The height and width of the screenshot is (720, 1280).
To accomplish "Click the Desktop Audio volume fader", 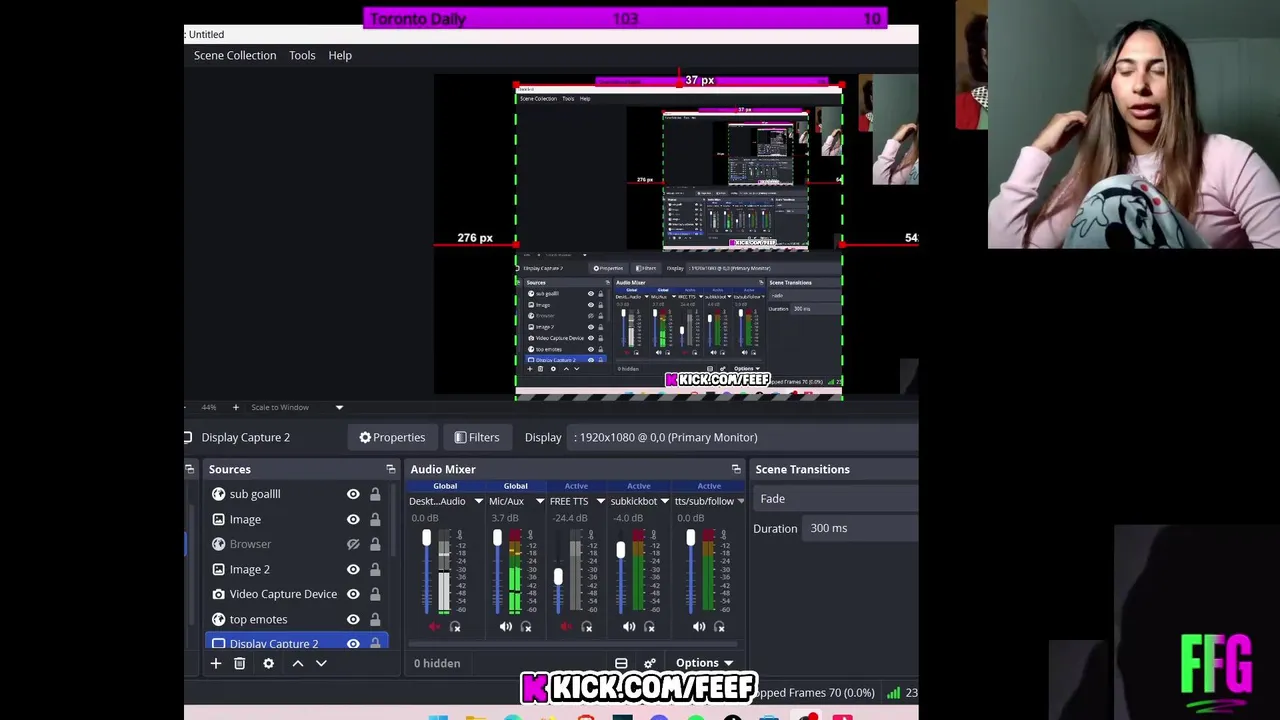I will (x=426, y=538).
